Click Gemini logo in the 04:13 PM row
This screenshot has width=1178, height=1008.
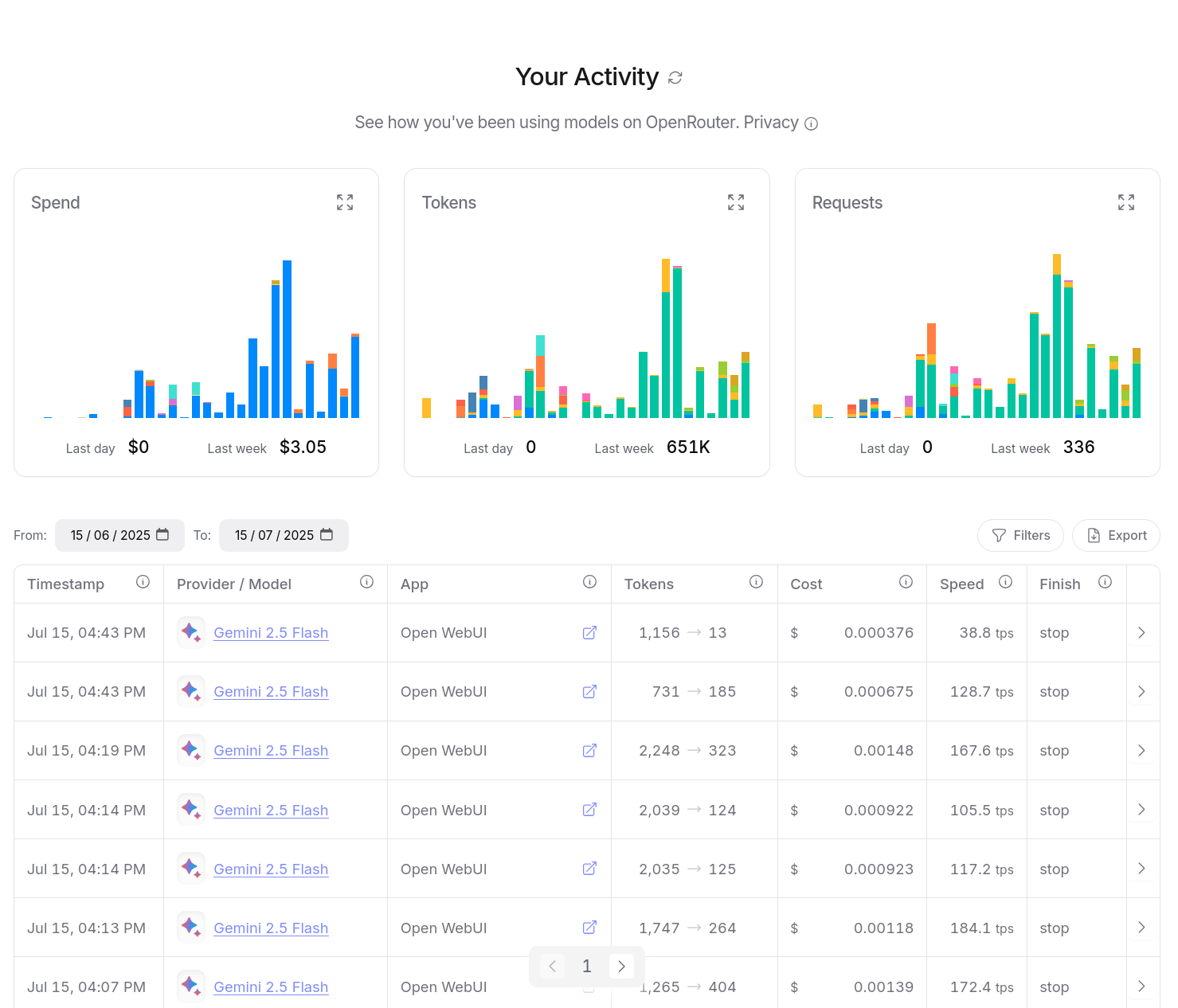191,927
